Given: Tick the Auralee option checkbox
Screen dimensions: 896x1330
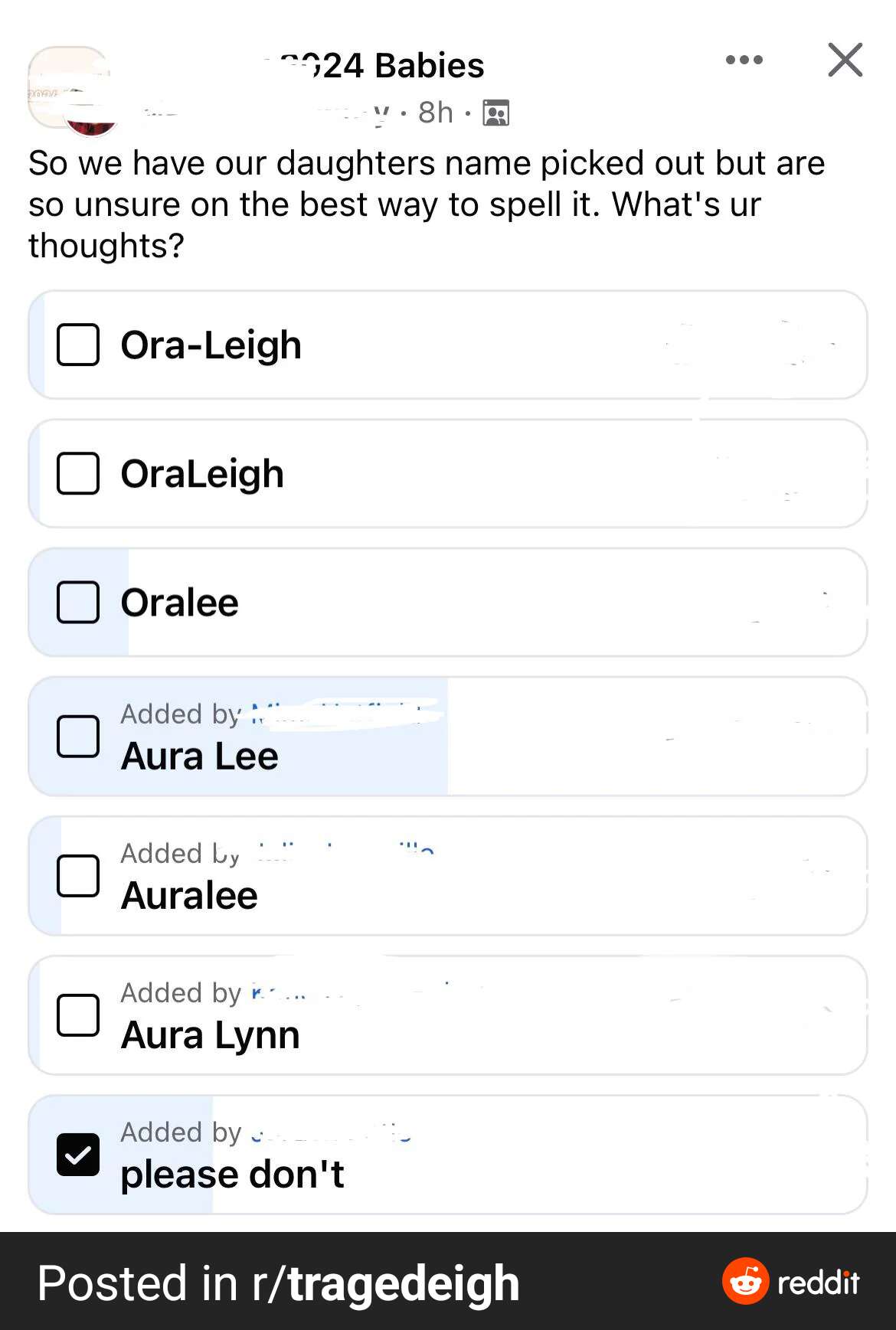Looking at the screenshot, I should 78,876.
